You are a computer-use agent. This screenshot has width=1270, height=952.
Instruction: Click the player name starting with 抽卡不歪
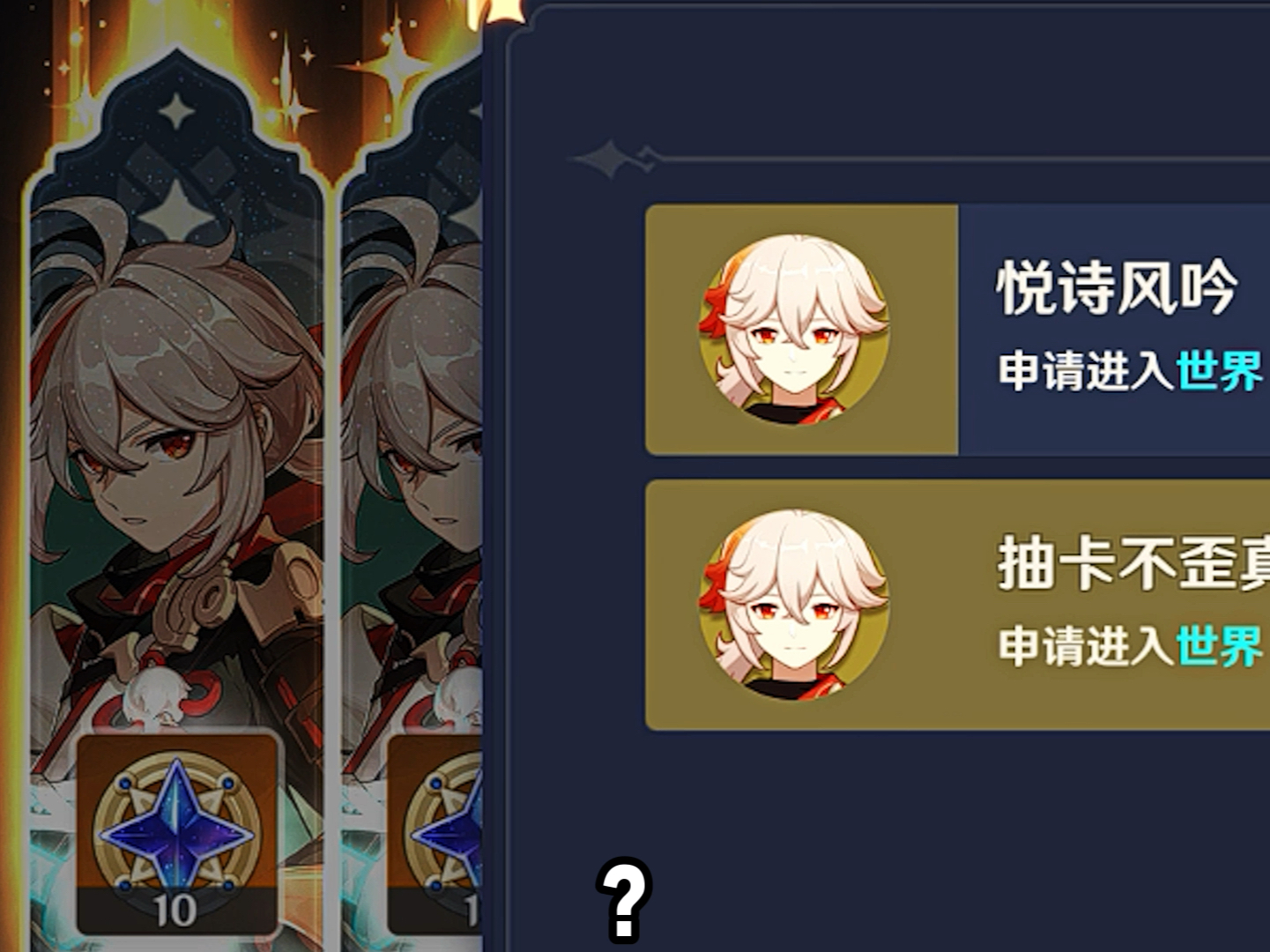click(1133, 564)
